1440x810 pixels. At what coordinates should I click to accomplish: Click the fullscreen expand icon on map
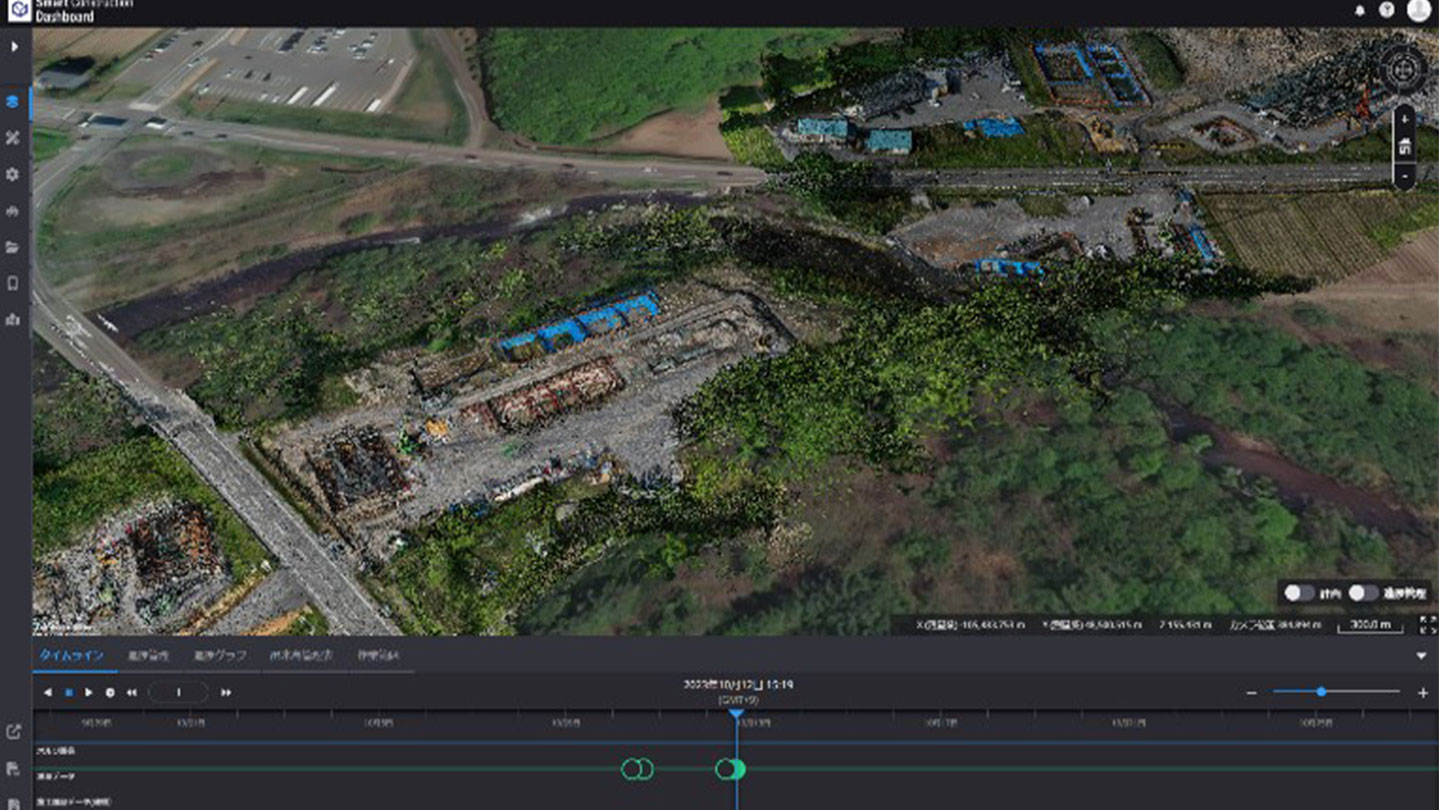(1427, 625)
